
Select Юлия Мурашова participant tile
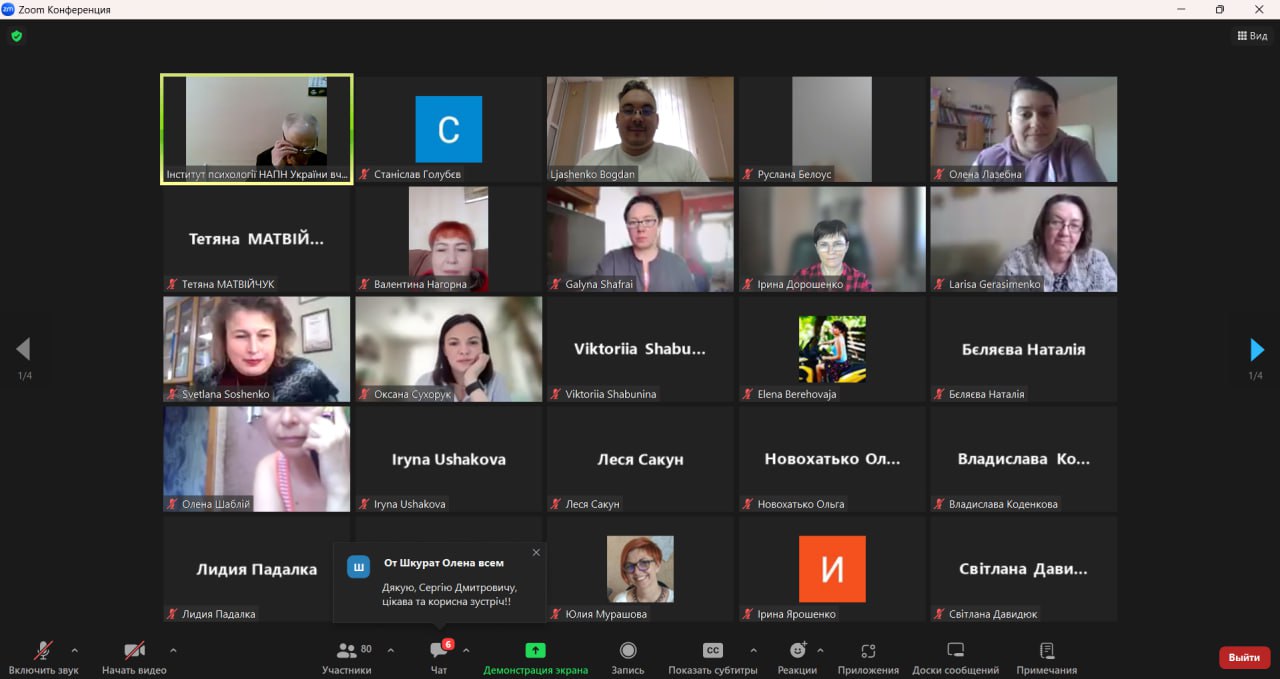pyautogui.click(x=640, y=569)
